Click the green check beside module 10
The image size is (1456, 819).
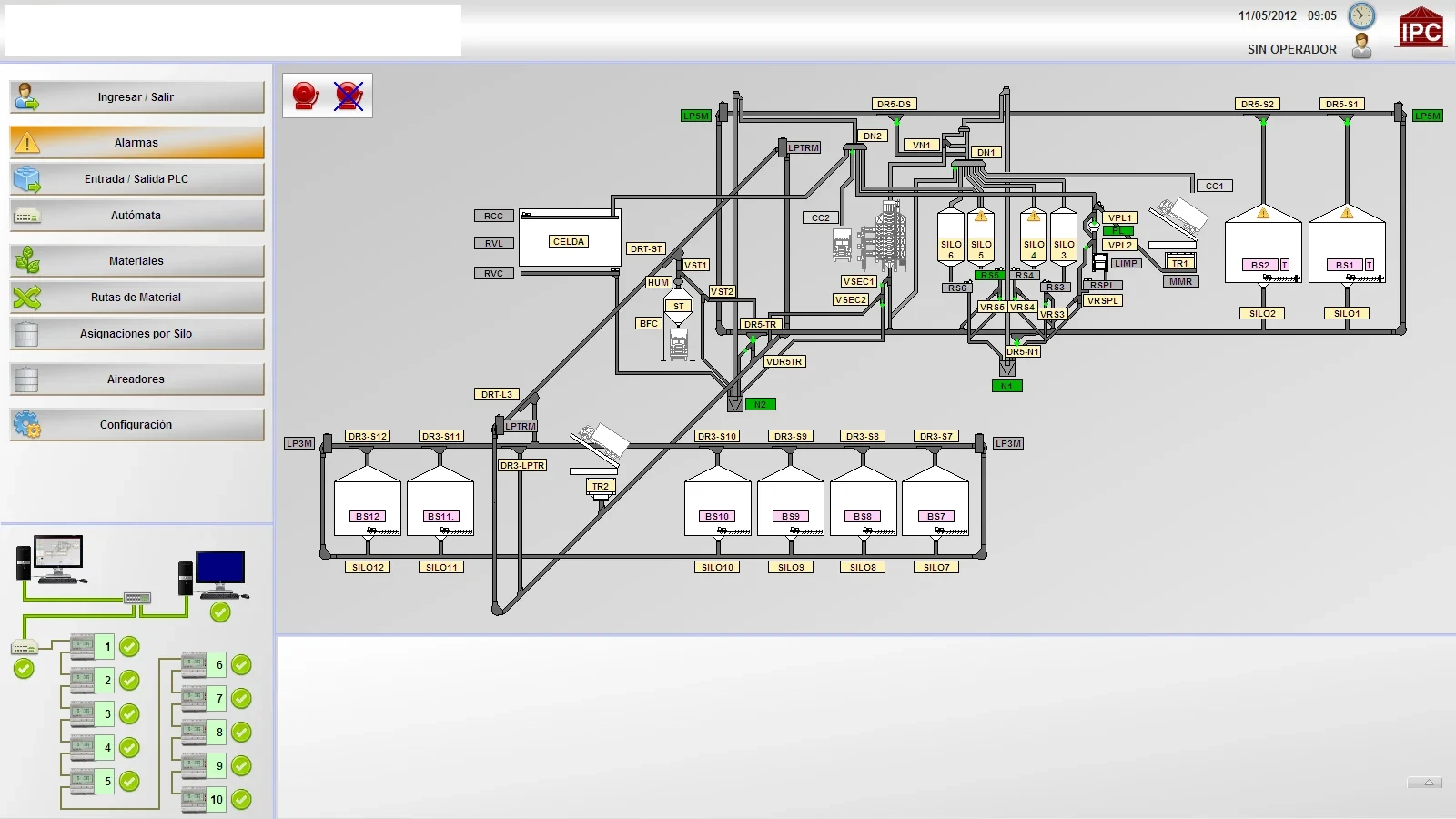241,800
